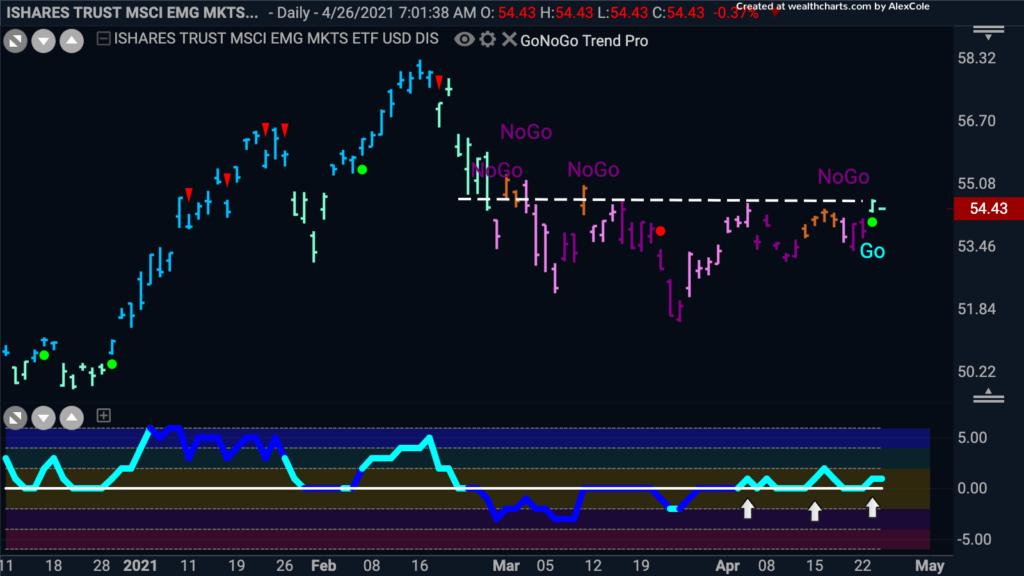Click the 50.22 price axis label
The image size is (1024, 576).
(976, 372)
